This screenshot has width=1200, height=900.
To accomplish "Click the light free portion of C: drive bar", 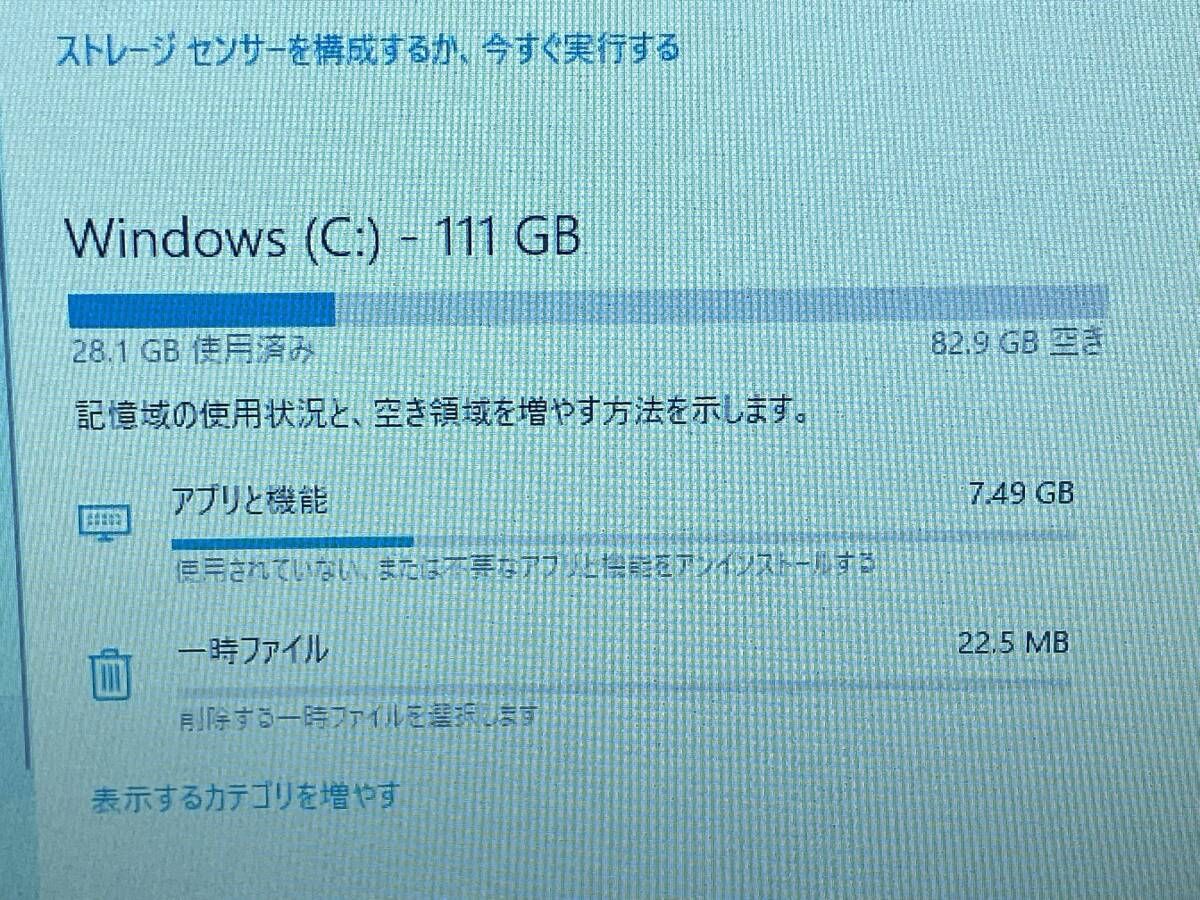I will pos(722,305).
